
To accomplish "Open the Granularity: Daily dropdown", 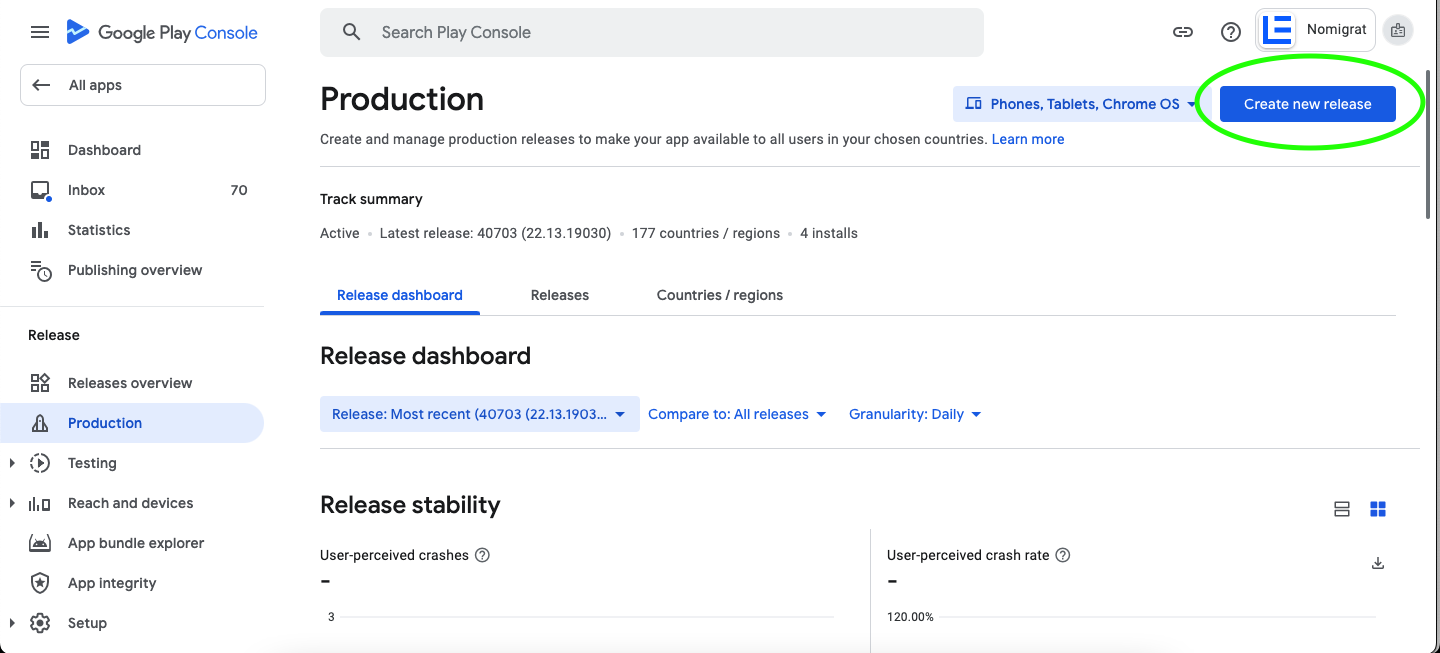I will (915, 414).
